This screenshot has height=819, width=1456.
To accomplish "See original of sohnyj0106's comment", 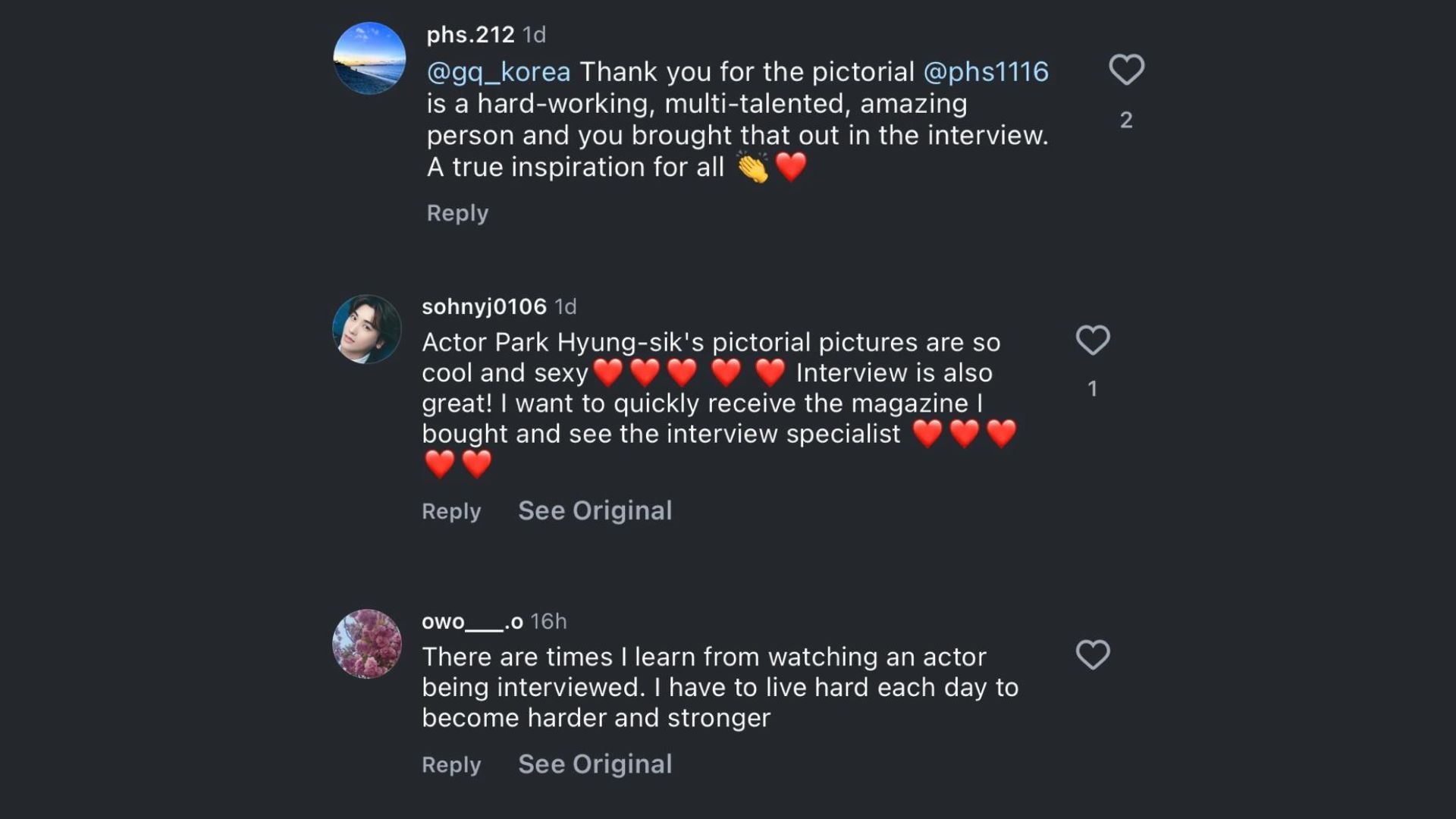I will tap(595, 511).
